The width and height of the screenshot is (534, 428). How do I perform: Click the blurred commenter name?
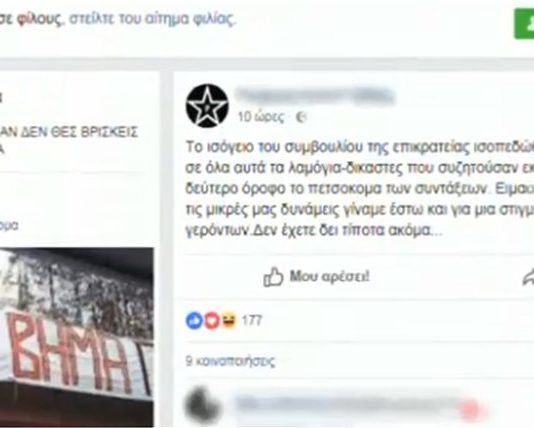(358, 403)
